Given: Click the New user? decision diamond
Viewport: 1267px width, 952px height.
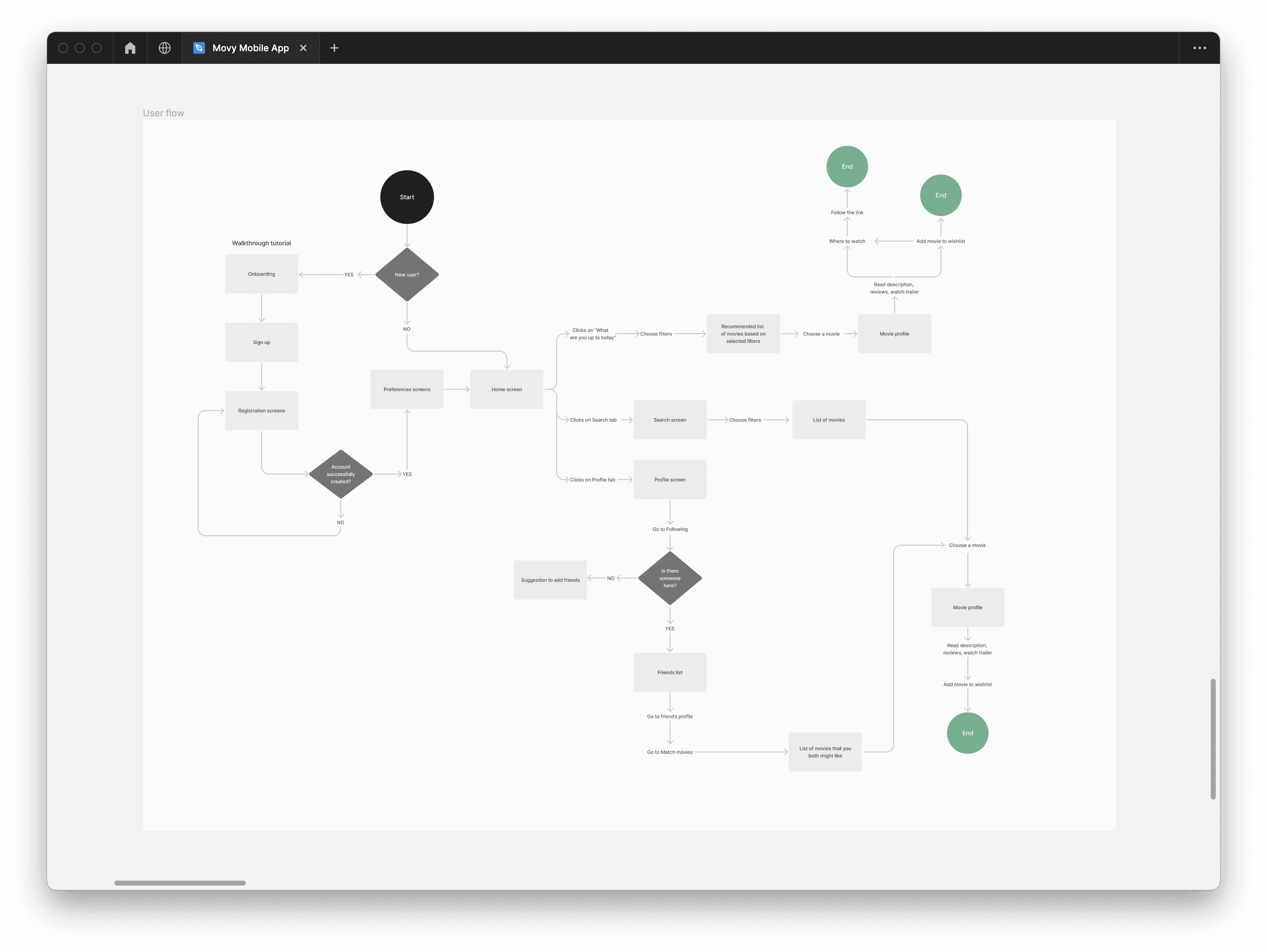Looking at the screenshot, I should click(407, 274).
